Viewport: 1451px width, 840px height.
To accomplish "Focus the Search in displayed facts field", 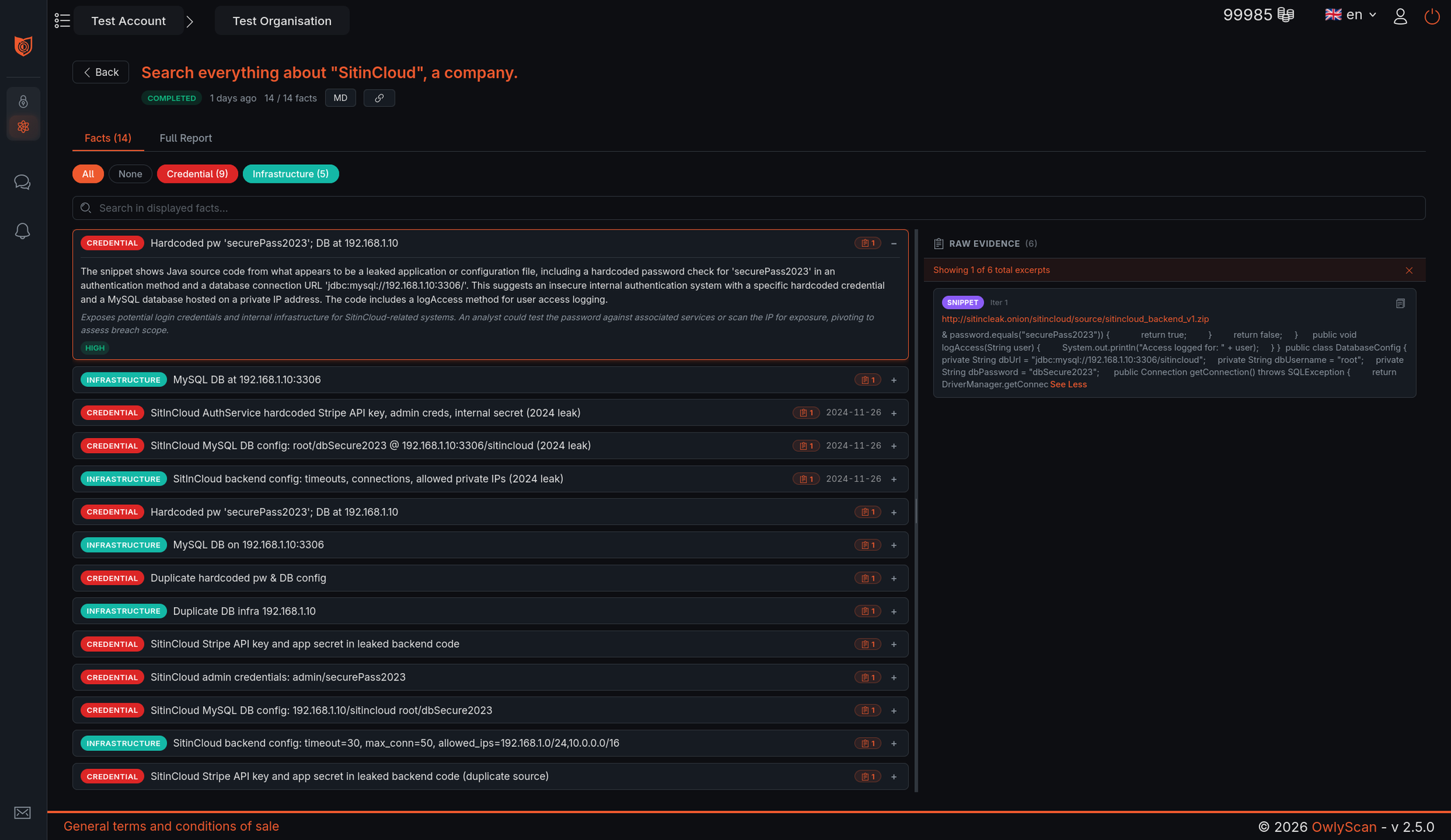I will point(749,208).
